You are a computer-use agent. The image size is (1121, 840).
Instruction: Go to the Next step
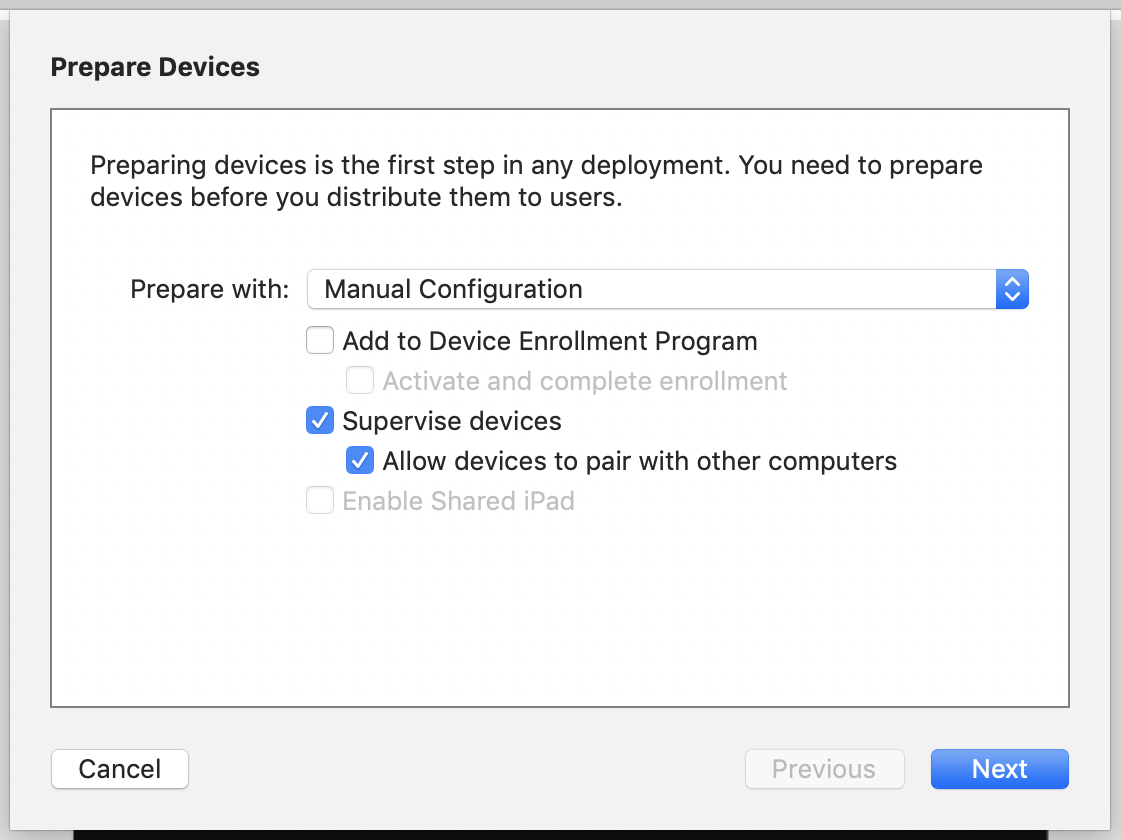[x=999, y=769]
